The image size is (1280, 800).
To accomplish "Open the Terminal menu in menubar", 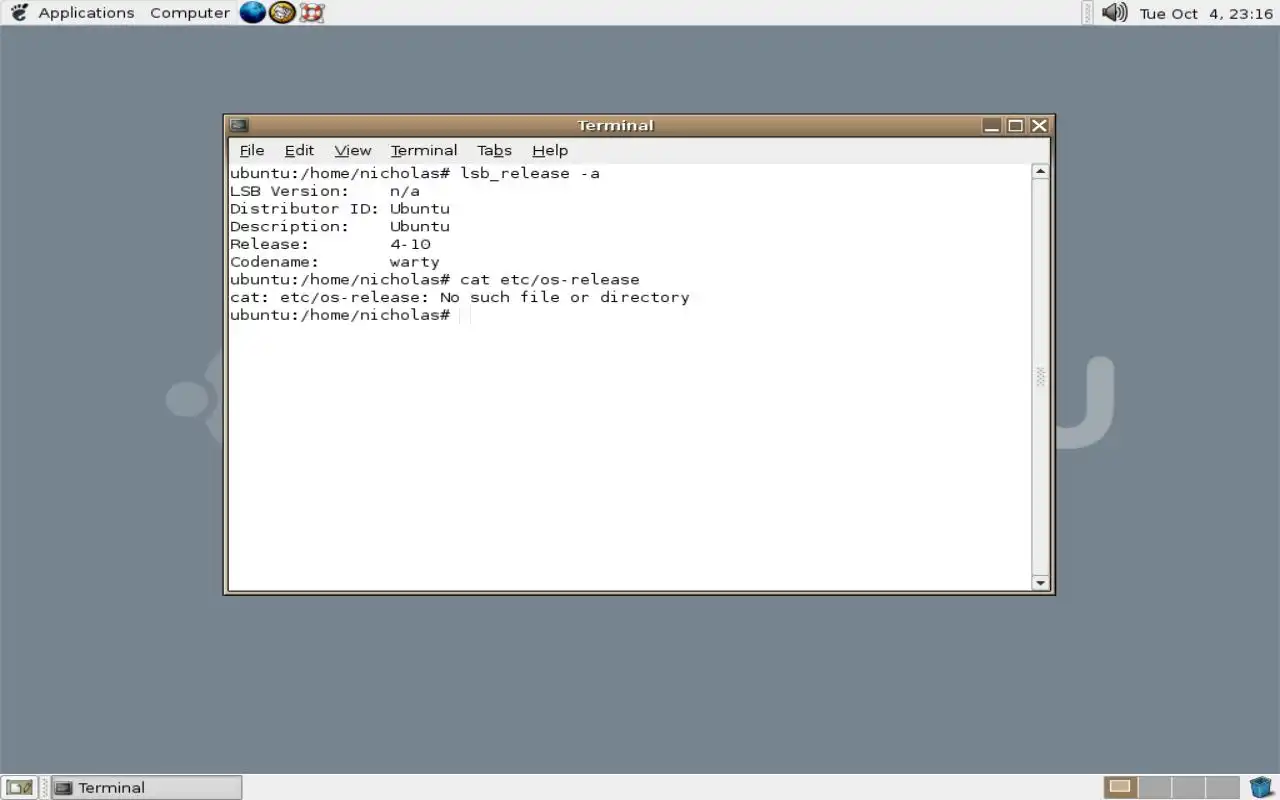I will (x=424, y=150).
